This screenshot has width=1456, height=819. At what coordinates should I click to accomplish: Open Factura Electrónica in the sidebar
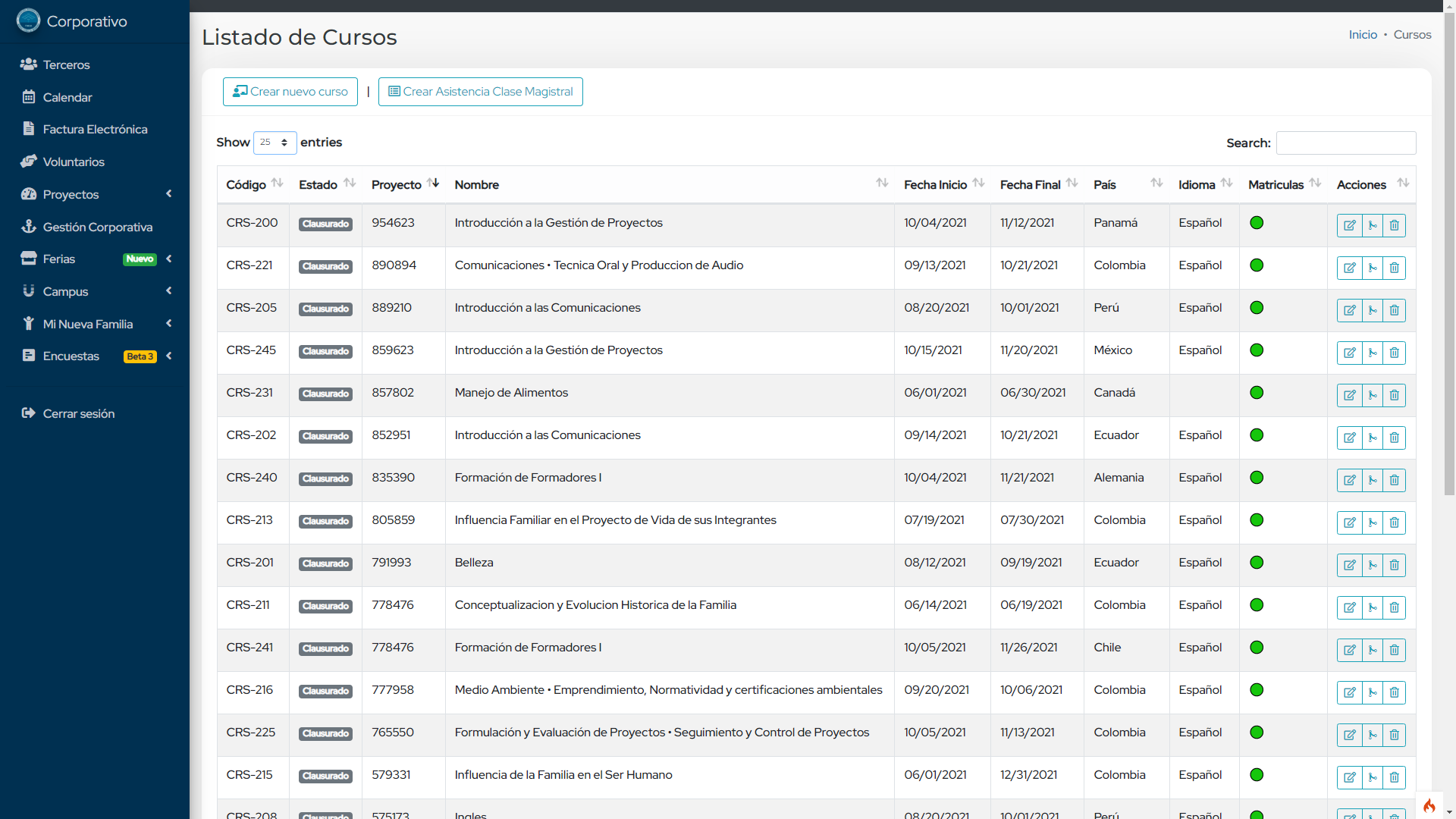pos(95,129)
